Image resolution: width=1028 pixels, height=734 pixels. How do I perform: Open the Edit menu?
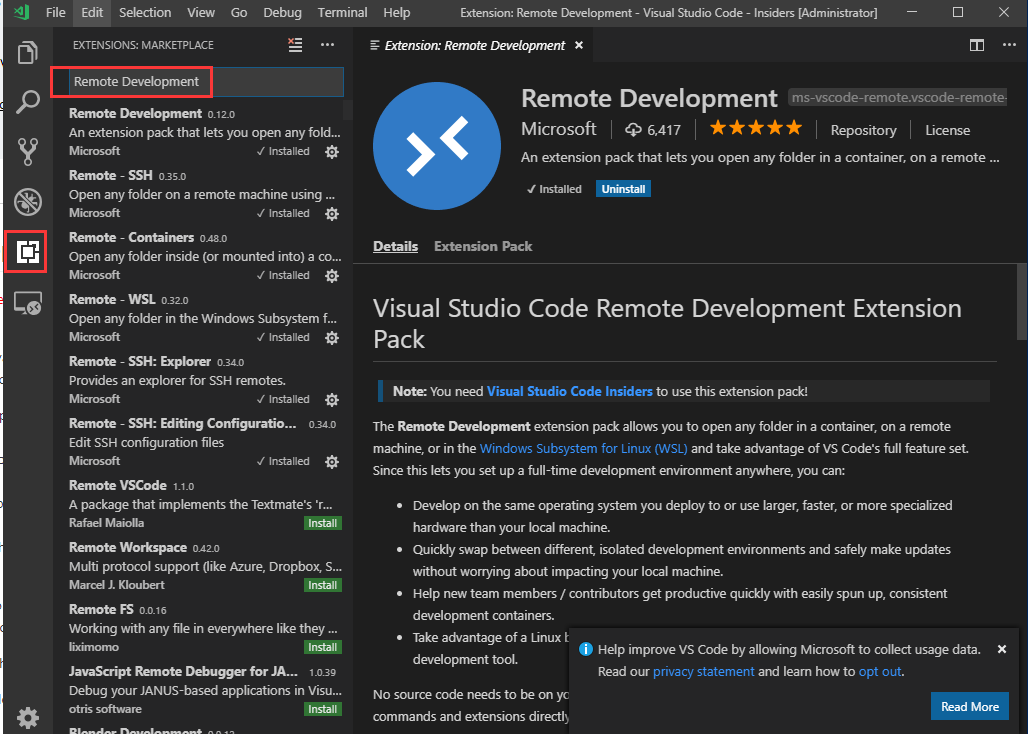coord(92,13)
